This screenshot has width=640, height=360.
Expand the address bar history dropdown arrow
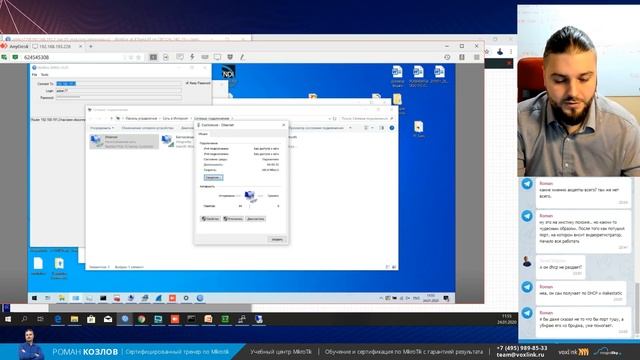point(329,118)
